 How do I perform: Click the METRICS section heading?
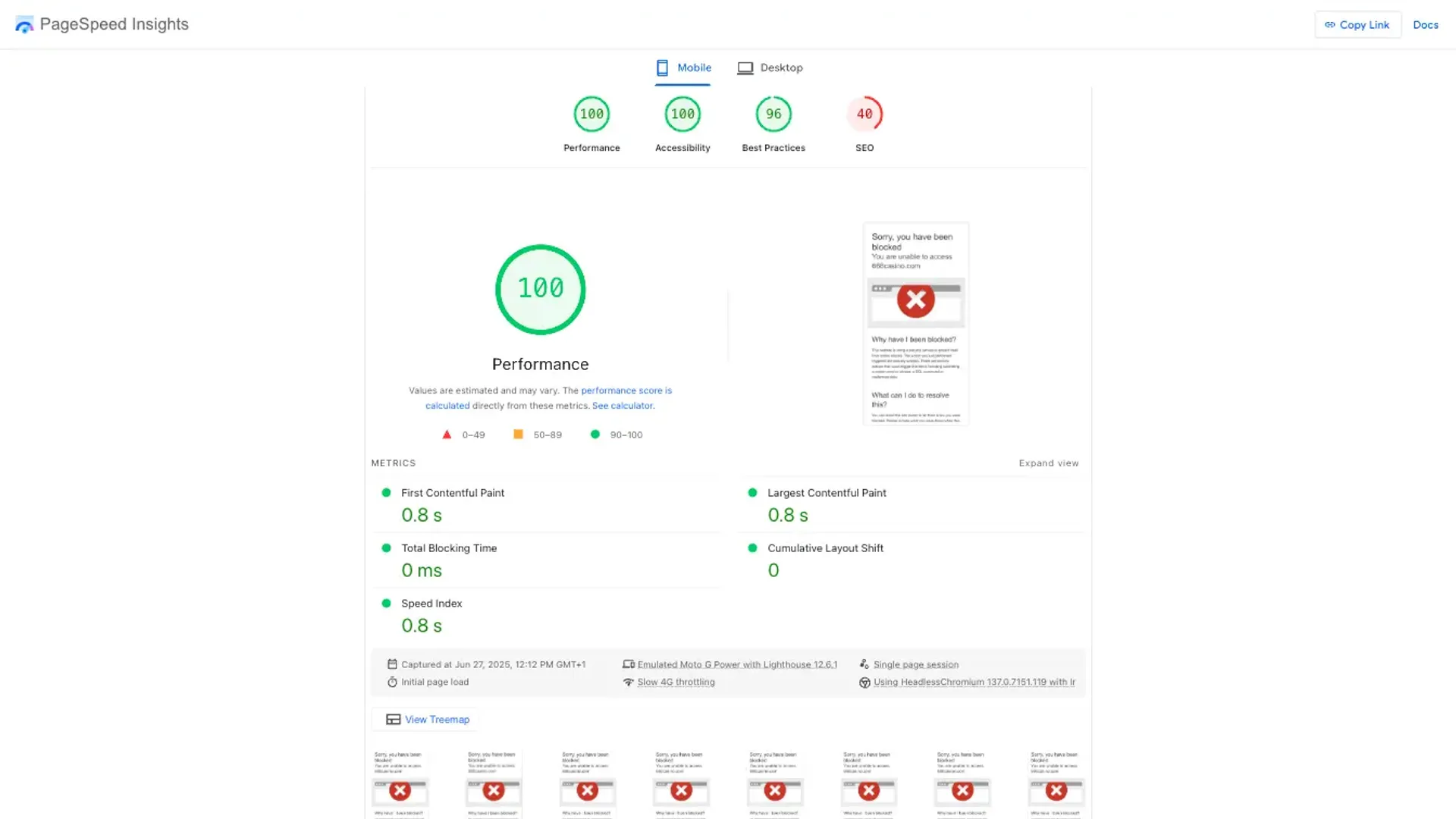pyautogui.click(x=393, y=463)
